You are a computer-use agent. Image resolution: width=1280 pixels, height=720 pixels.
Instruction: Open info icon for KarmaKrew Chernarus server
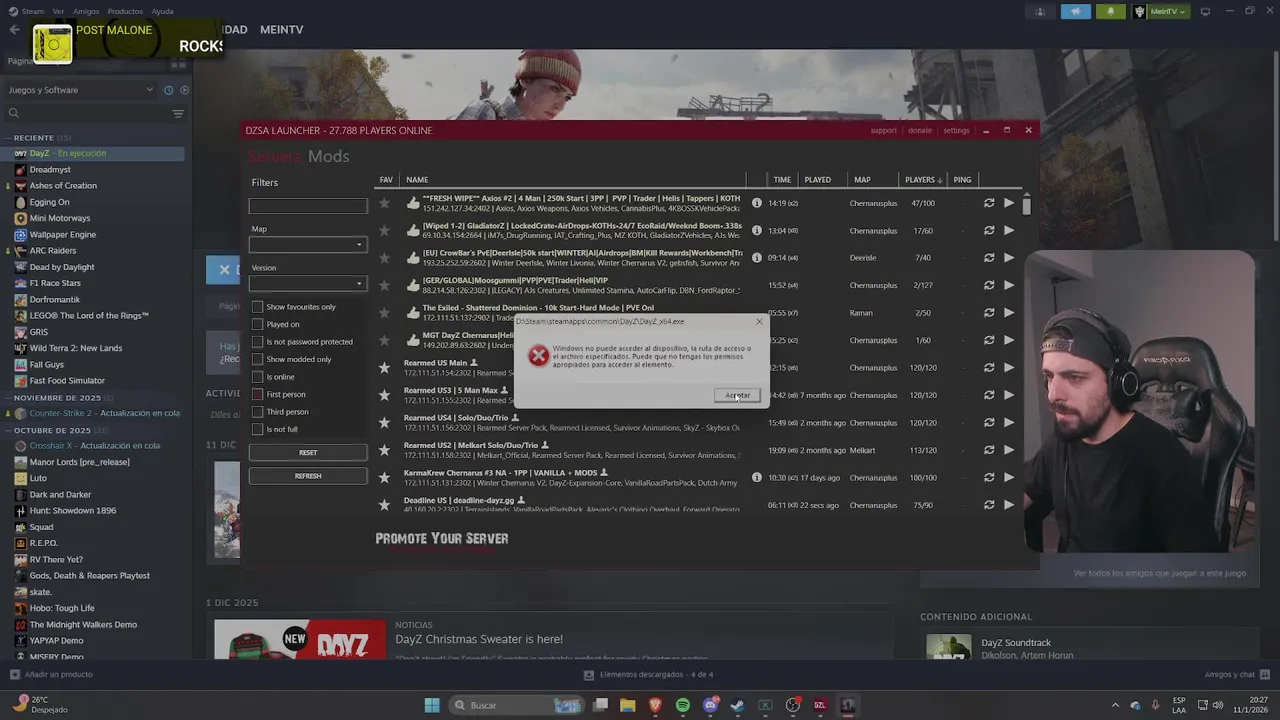pos(757,478)
